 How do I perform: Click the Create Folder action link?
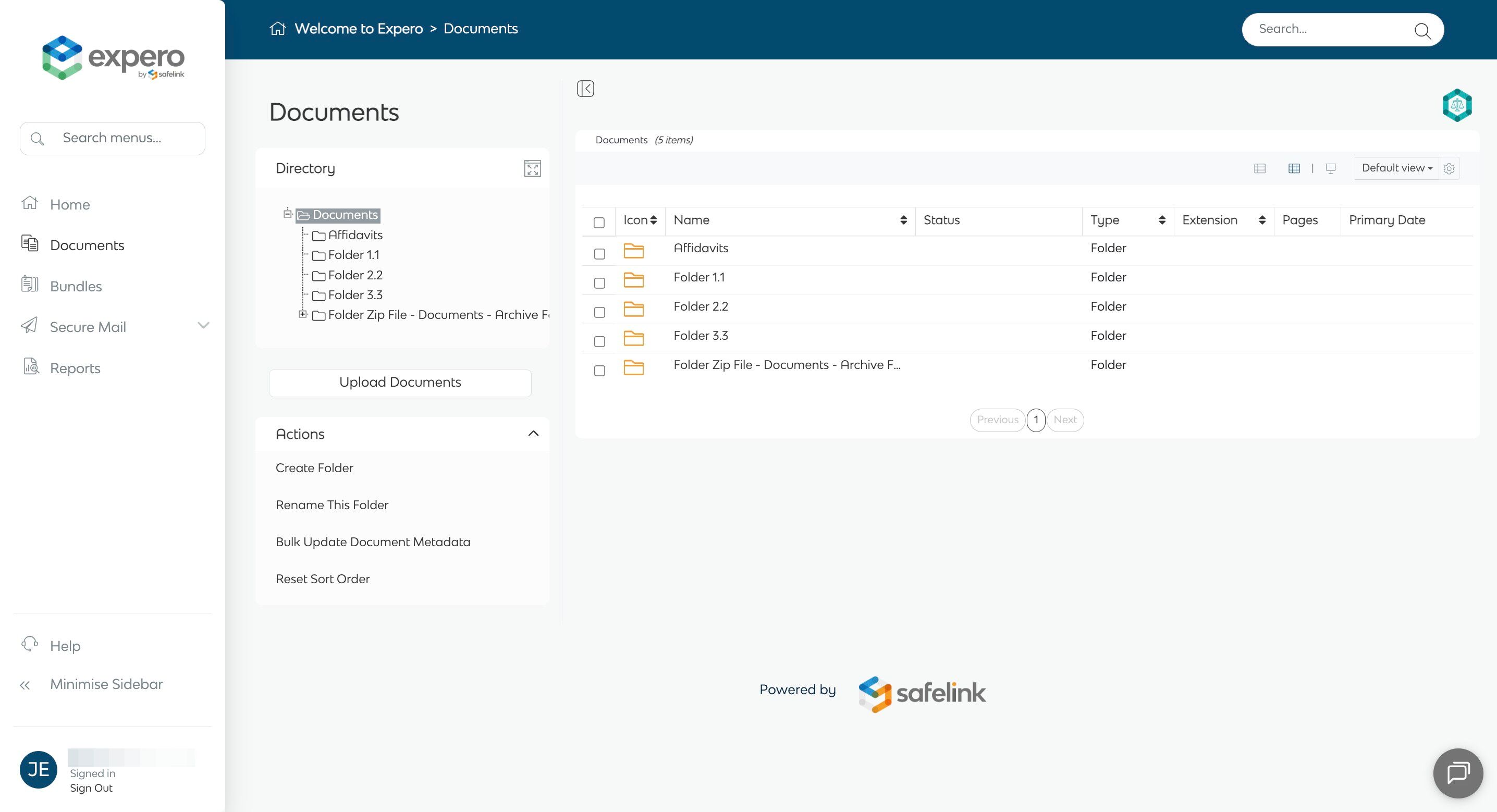tap(314, 468)
